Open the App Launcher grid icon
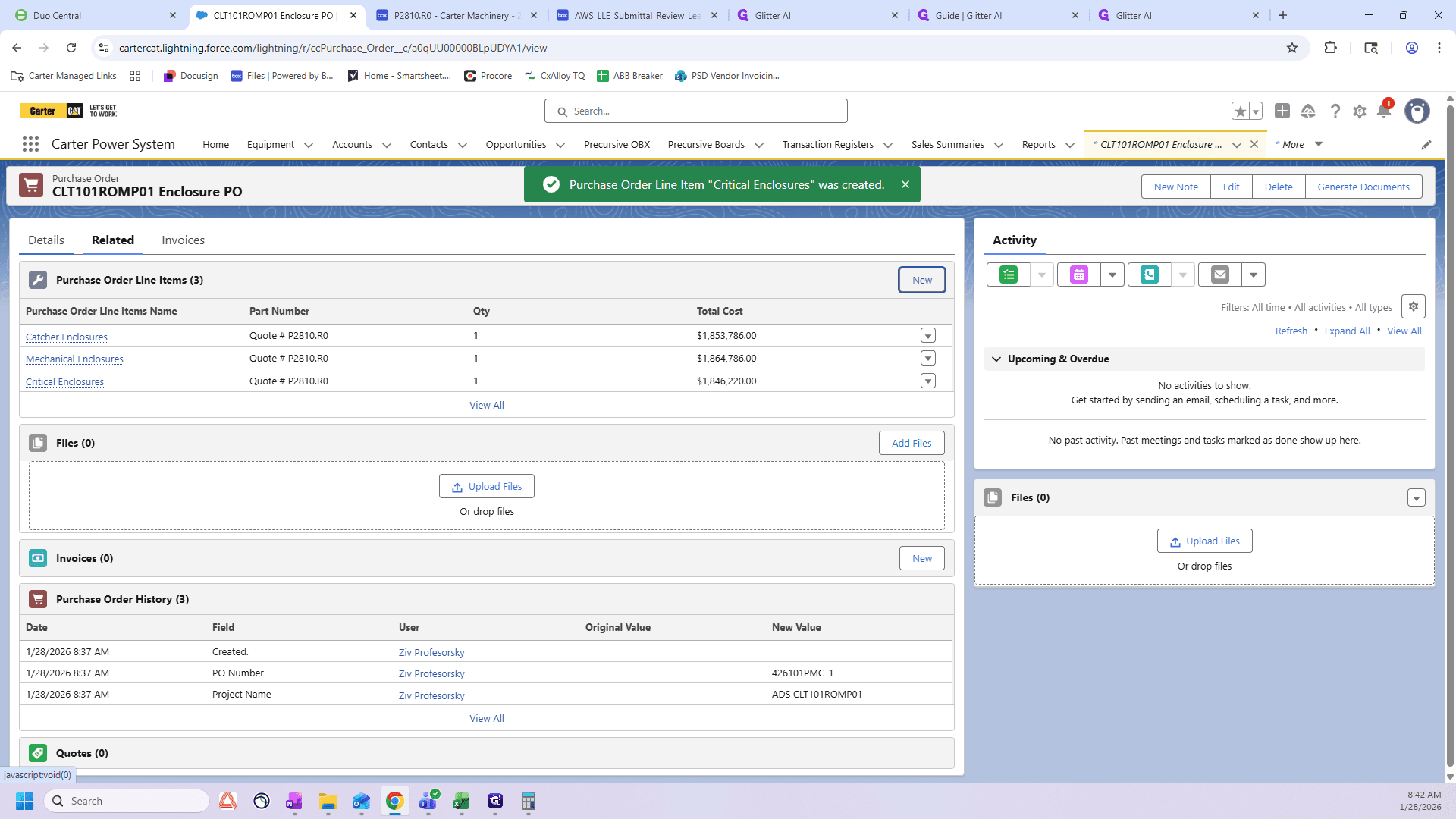Screen dimensions: 1456x819 click(x=30, y=144)
